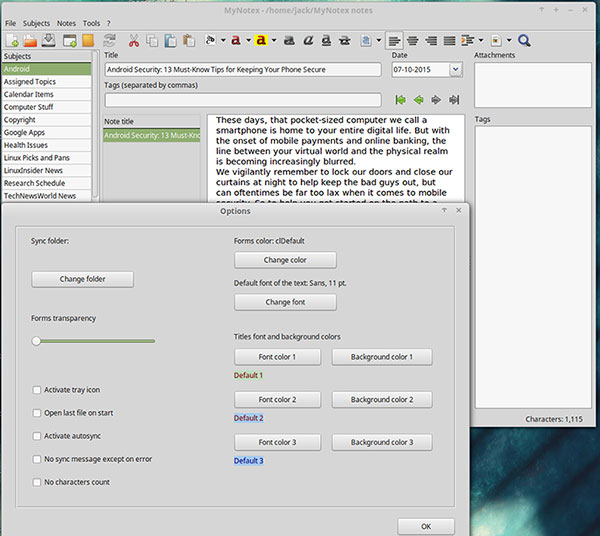The height and width of the screenshot is (536, 600).
Task: Create a new file with first toolbar icon
Action: coord(13,40)
